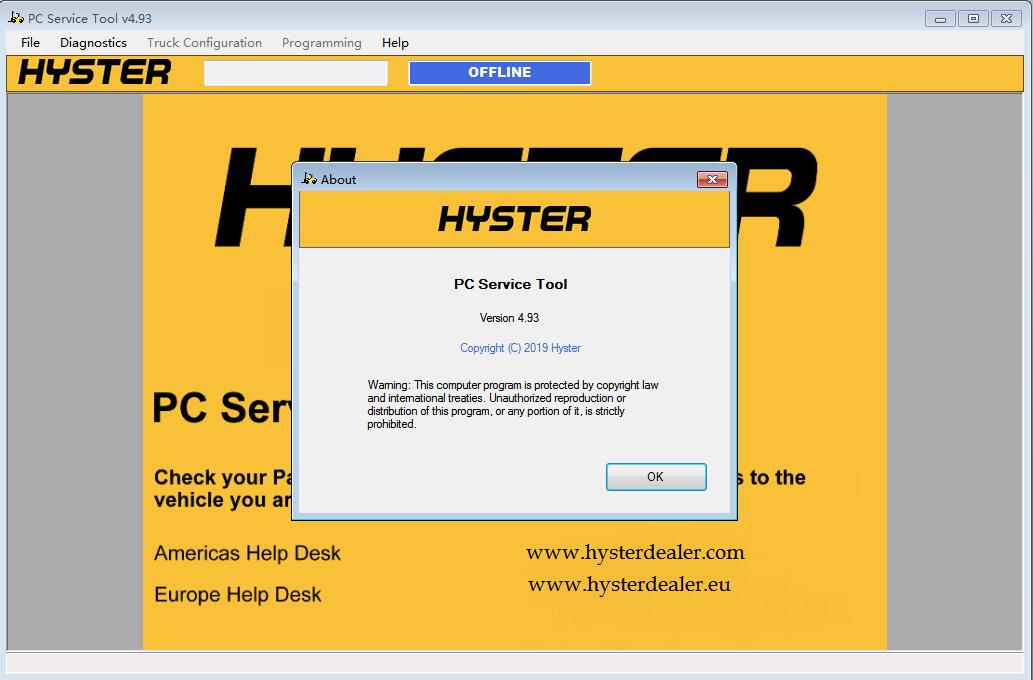
Task: Minimize the PC Service Tool window
Action: coord(939,17)
